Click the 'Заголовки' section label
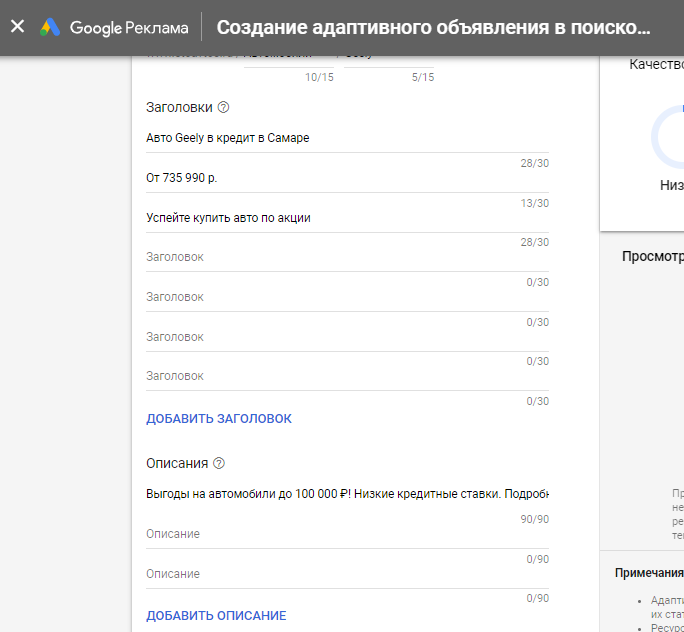684x632 pixels. click(x=179, y=107)
